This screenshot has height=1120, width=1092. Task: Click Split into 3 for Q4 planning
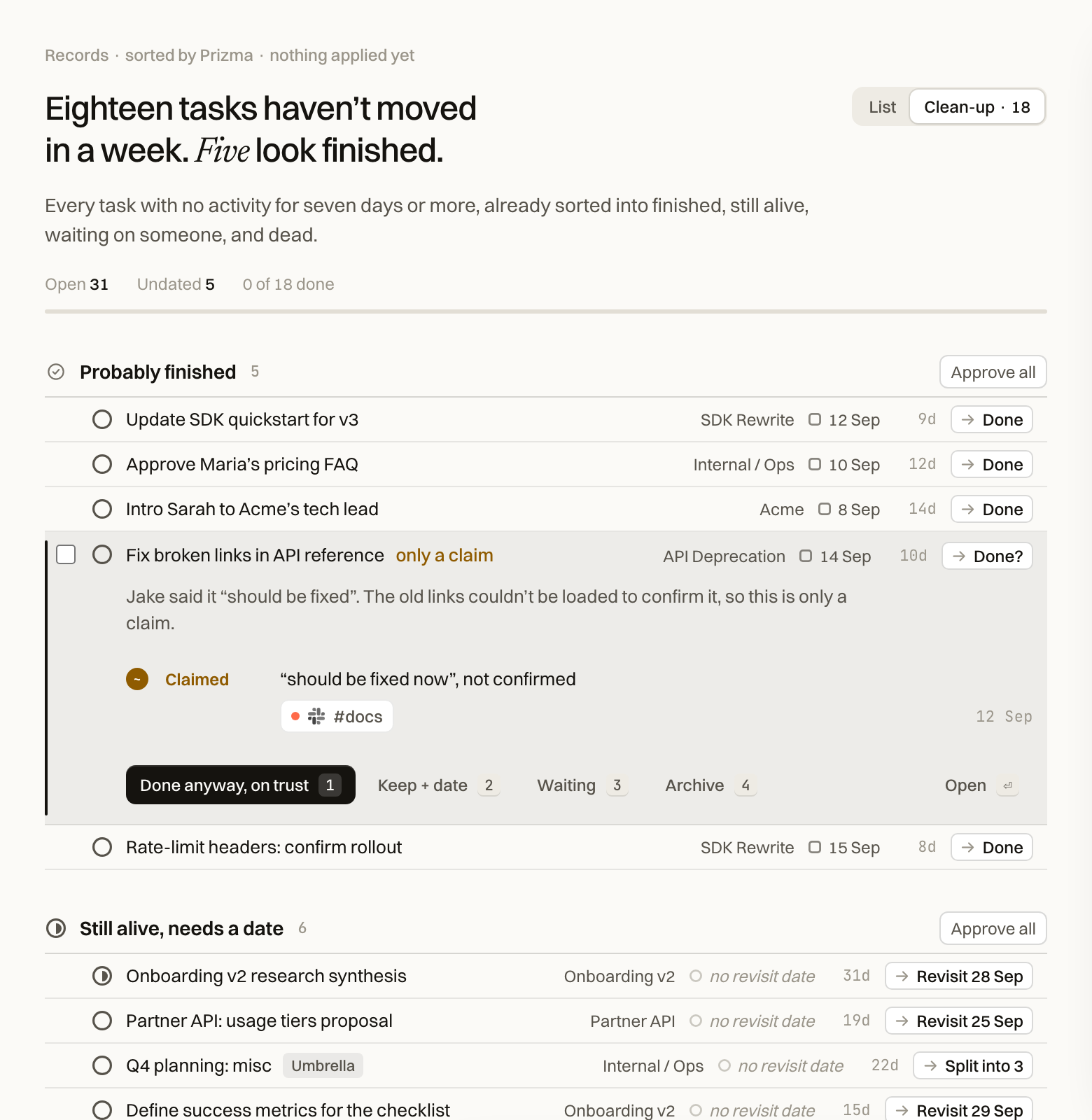(x=973, y=1065)
